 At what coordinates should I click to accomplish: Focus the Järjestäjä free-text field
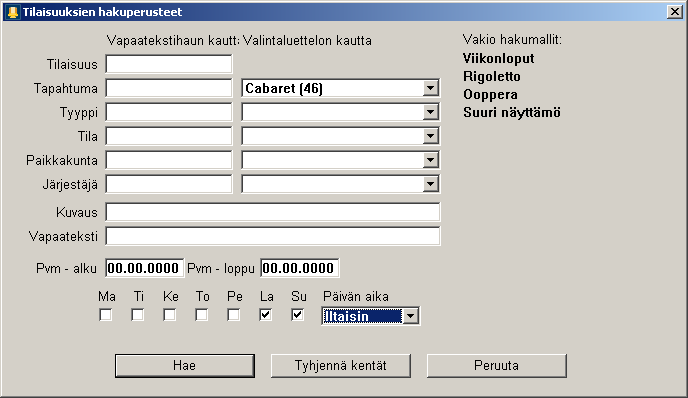169,184
